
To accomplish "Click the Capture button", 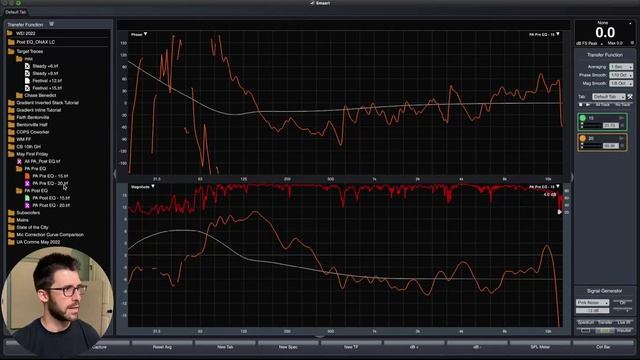I will 99,347.
